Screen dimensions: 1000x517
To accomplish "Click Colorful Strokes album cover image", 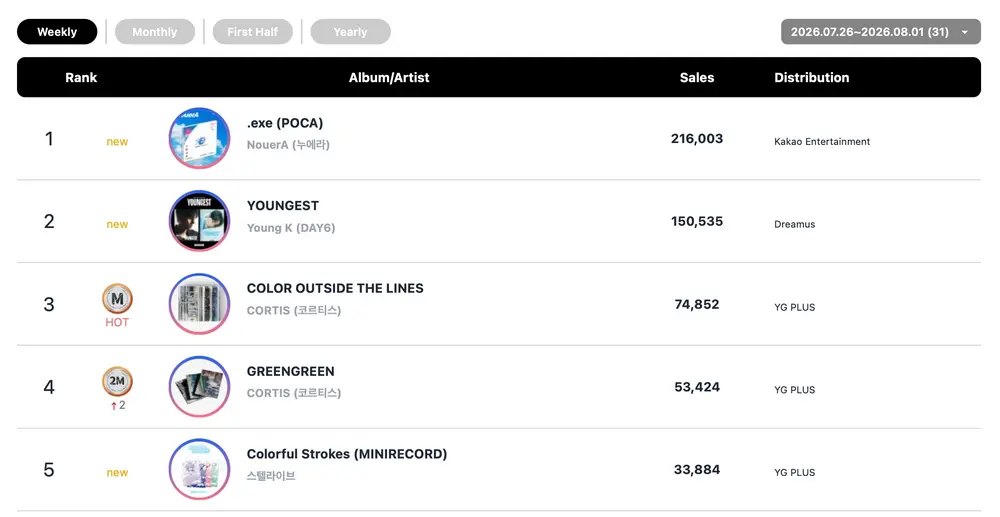I will (x=200, y=470).
